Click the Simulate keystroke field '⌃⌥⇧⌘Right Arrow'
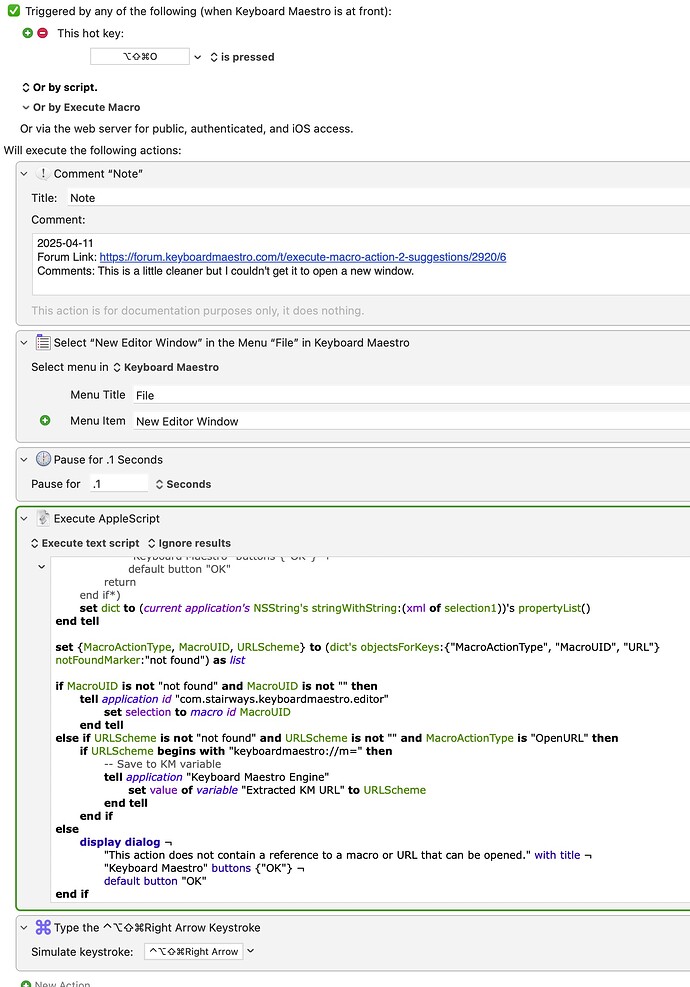 [193, 952]
